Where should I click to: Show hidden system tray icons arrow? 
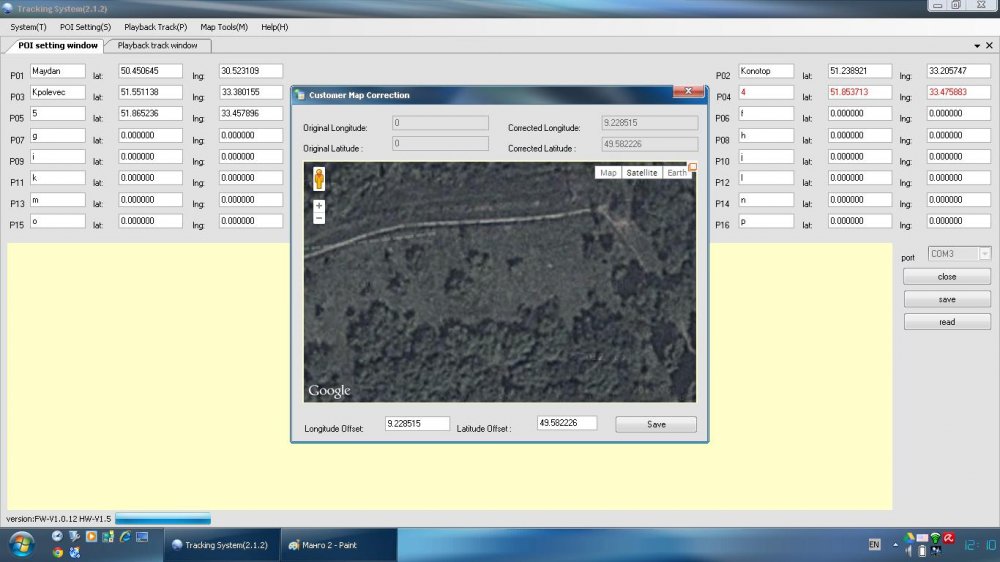(896, 545)
